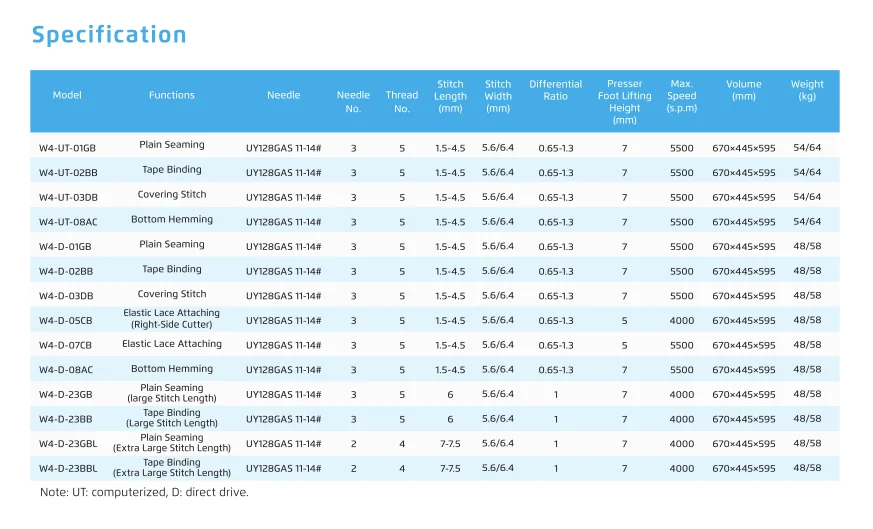This screenshot has width=873, height=529.
Task: Select the Volume (mm) column header
Action: (x=743, y=90)
